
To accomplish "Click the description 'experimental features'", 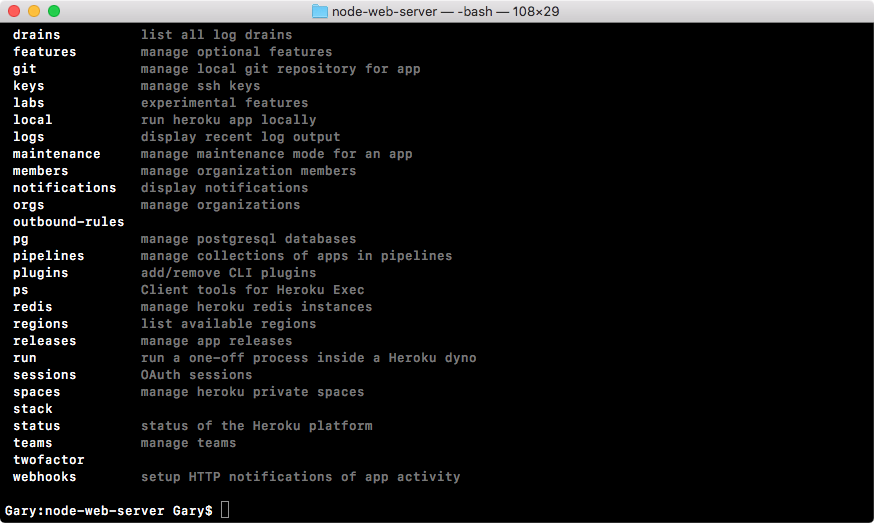I will click(224, 103).
